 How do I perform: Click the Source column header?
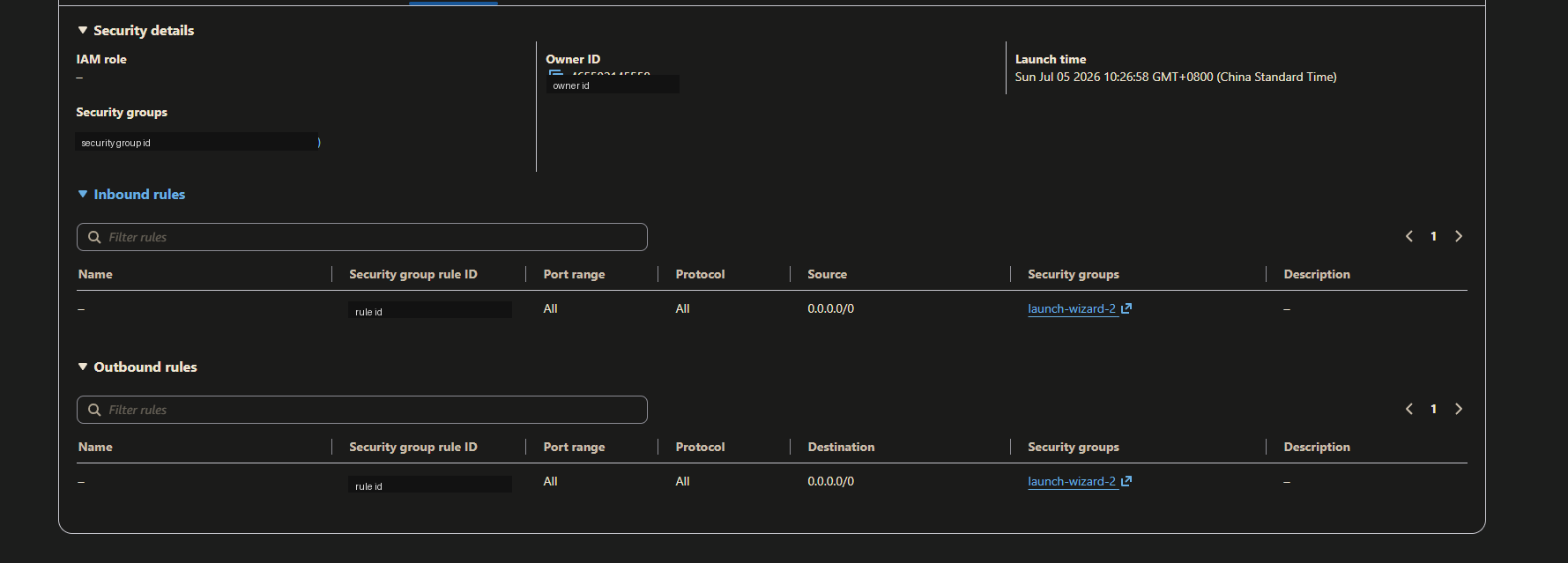point(828,274)
